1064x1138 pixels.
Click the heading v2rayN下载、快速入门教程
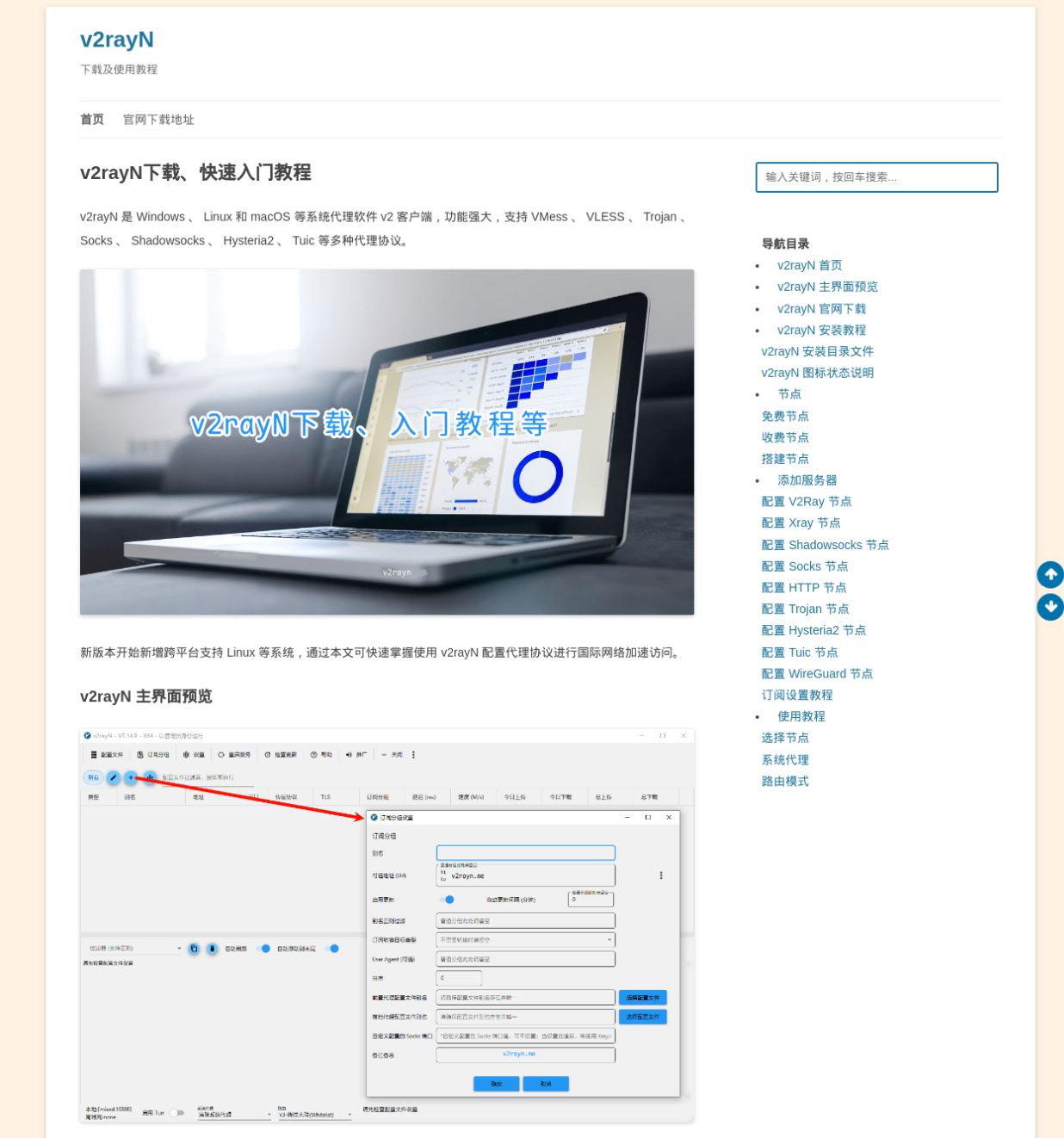pyautogui.click(x=195, y=172)
